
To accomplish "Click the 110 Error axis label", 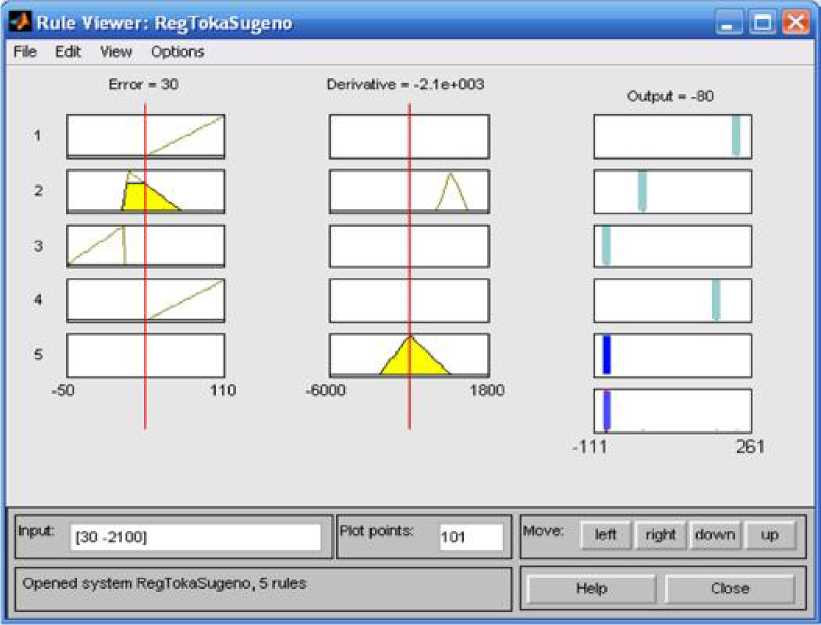I will pos(223,390).
